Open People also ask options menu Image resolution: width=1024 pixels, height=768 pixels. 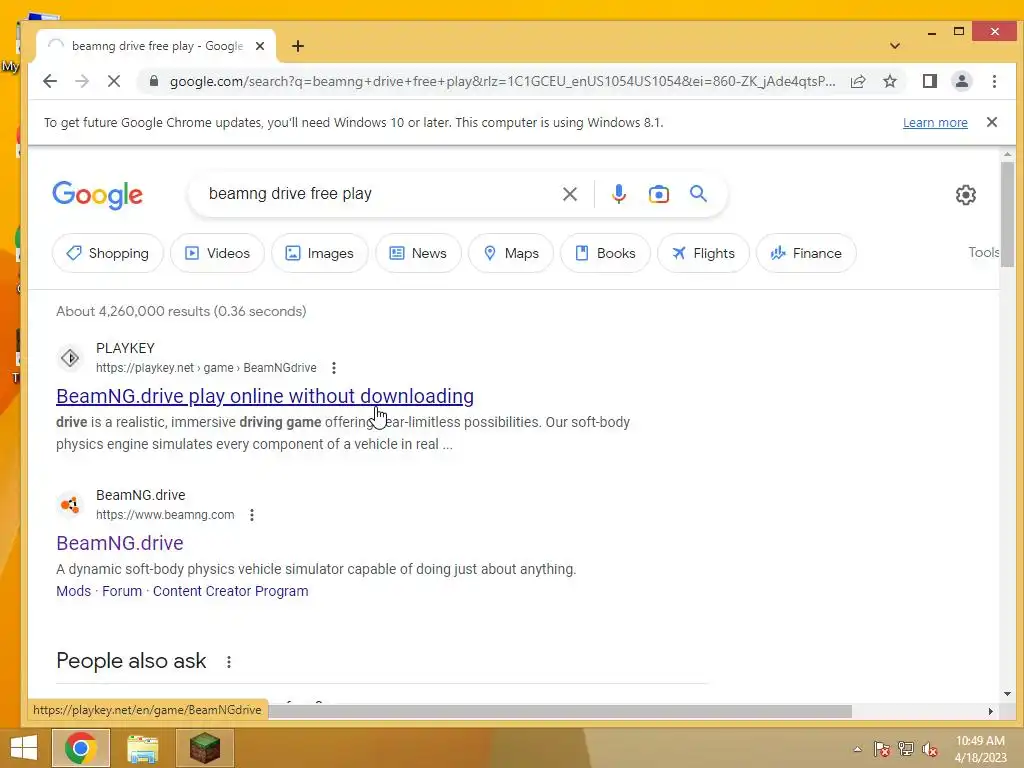[229, 662]
